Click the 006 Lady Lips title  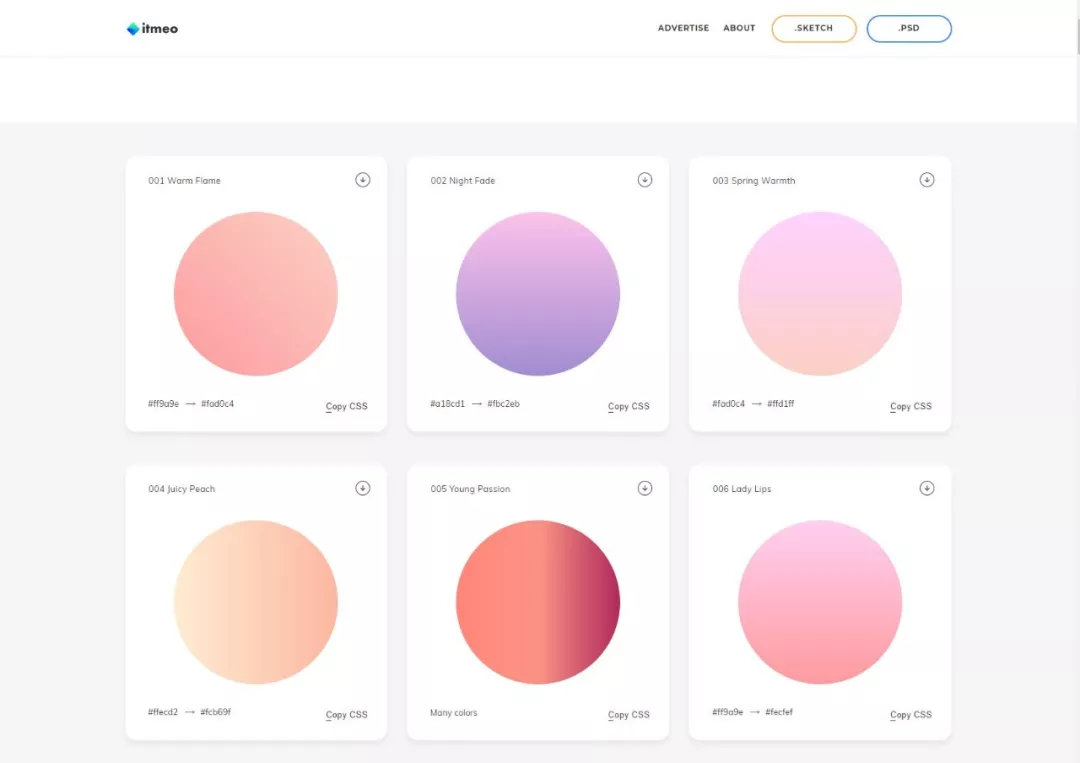coord(741,489)
